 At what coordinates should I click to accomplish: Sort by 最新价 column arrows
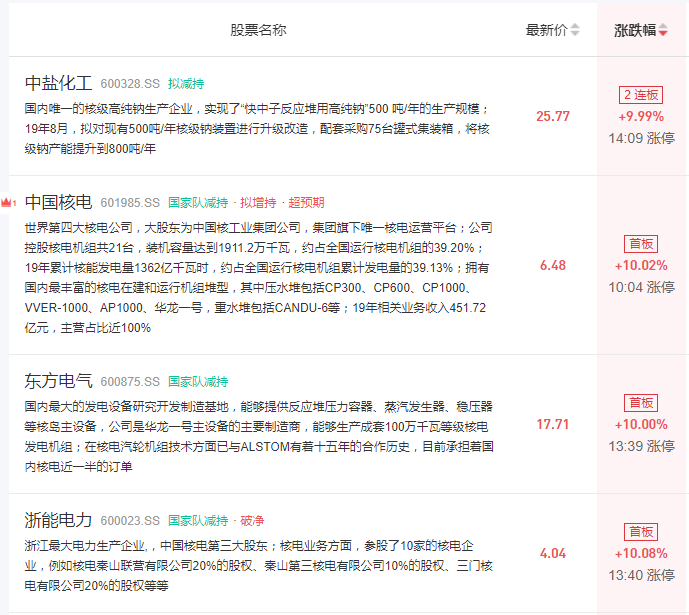[x=574, y=30]
